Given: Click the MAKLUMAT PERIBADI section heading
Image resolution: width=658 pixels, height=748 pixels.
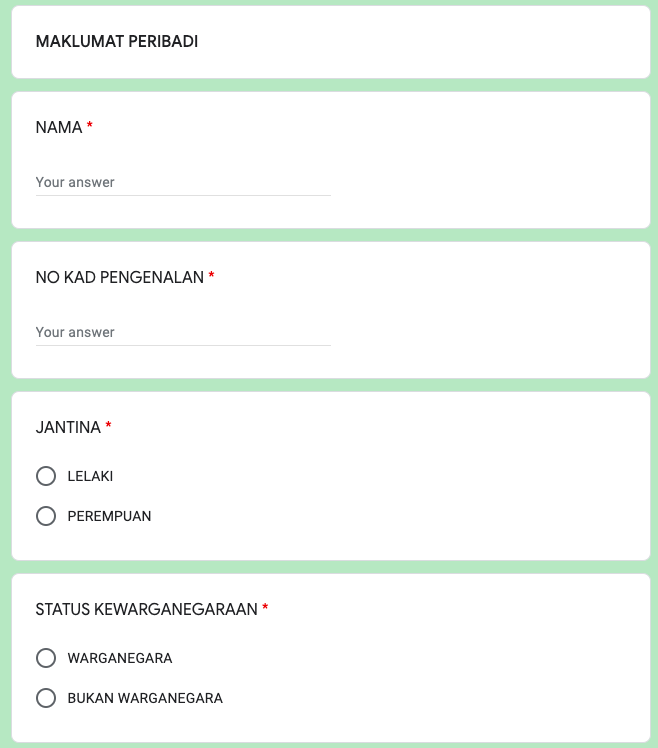Looking at the screenshot, I should (x=117, y=42).
